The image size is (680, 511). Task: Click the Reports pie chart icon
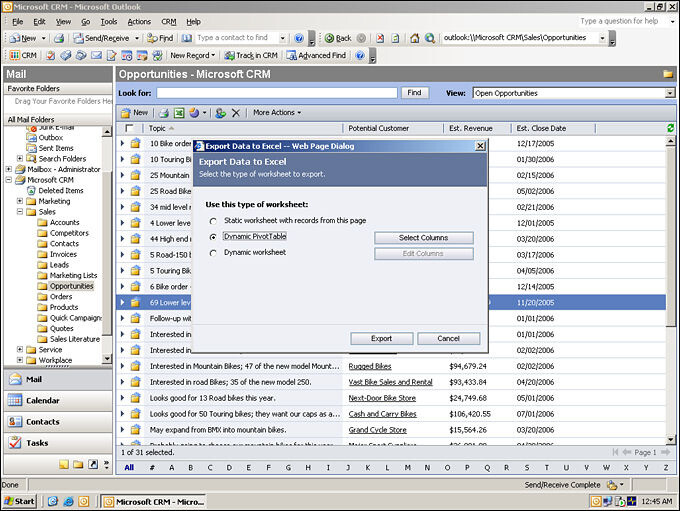[x=194, y=113]
